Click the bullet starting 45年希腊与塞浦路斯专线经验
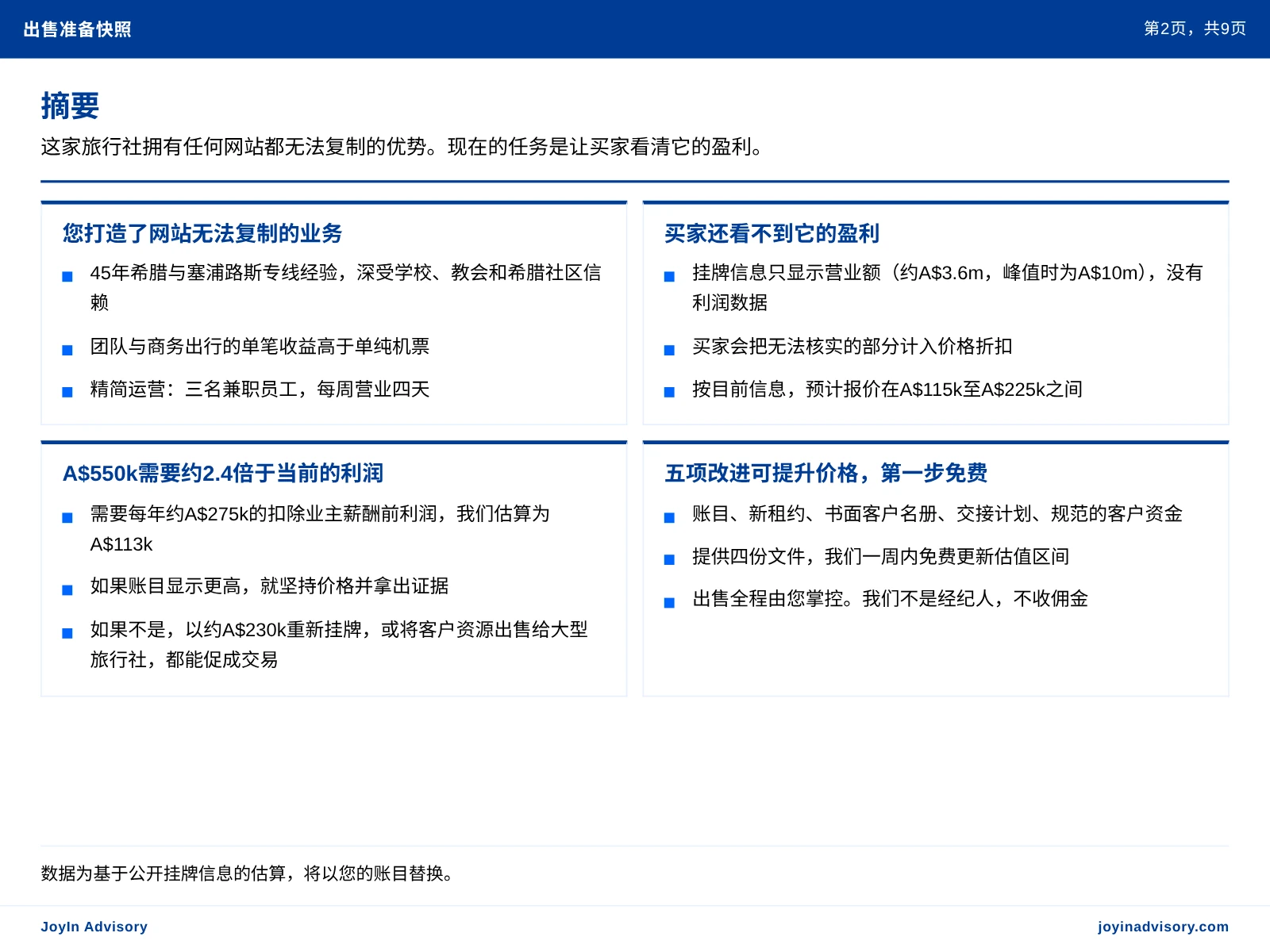Image resolution: width=1270 pixels, height=952 pixels. click(x=345, y=287)
